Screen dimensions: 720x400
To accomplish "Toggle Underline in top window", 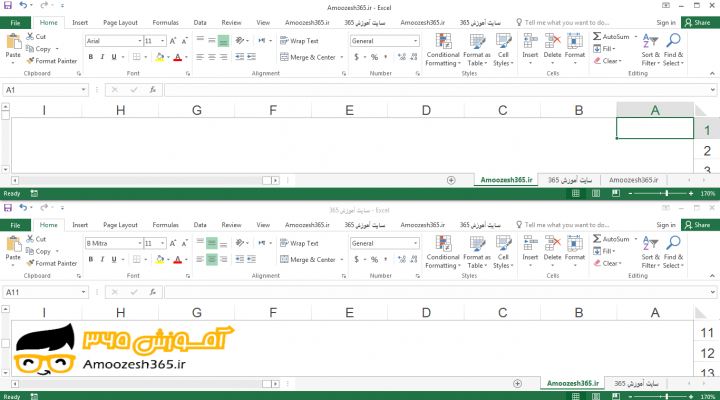I will click(x=114, y=57).
